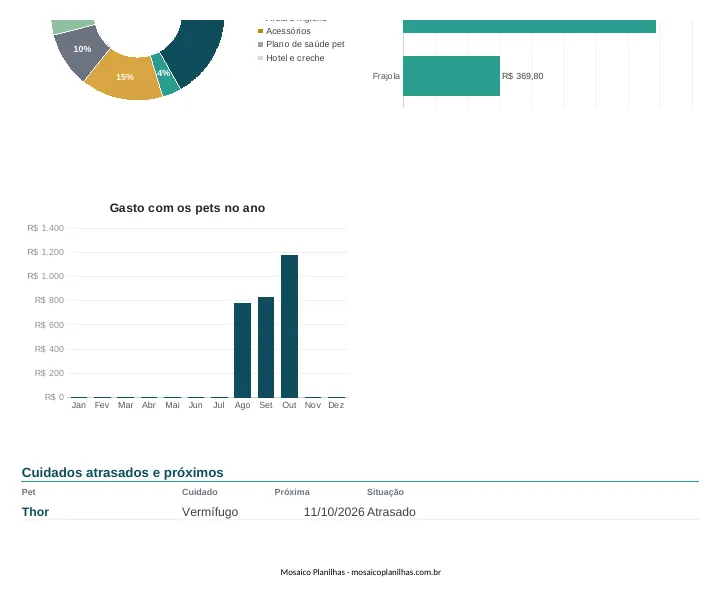Select the '11/10/2026' date cell
Screen dimensions: 719x597
334,512
